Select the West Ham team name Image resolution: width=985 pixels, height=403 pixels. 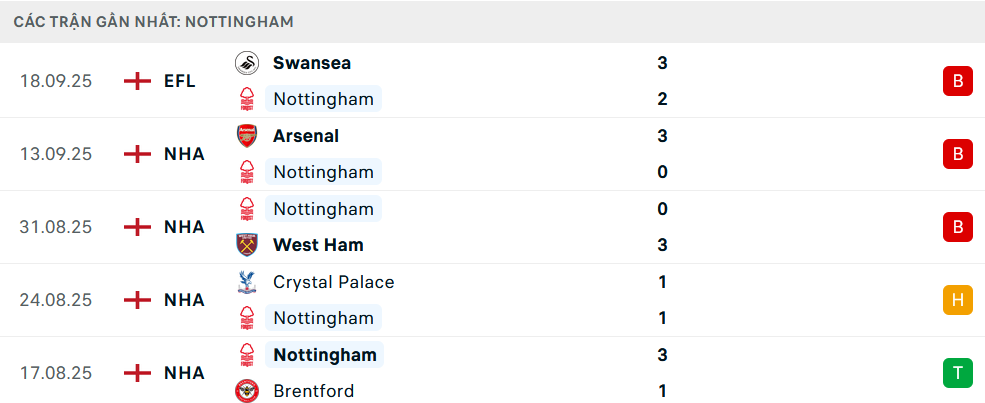(318, 245)
